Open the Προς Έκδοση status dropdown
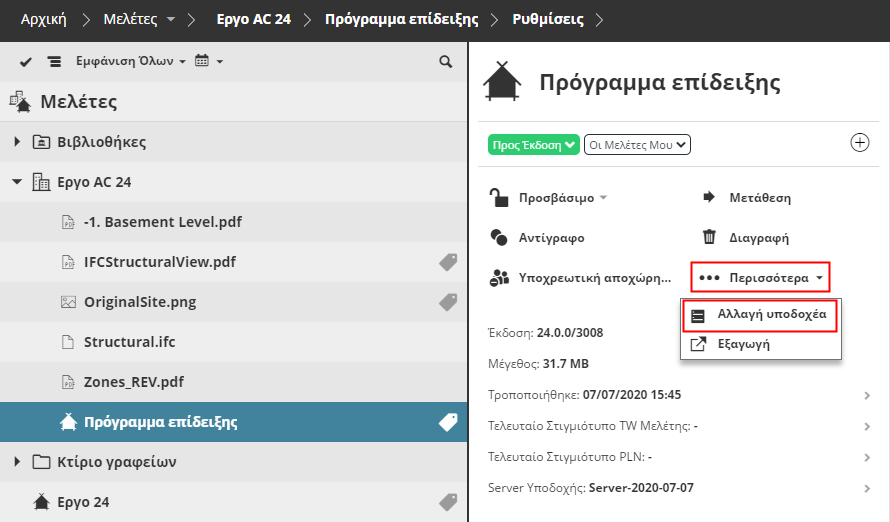The height and width of the screenshot is (522, 890). (534, 145)
